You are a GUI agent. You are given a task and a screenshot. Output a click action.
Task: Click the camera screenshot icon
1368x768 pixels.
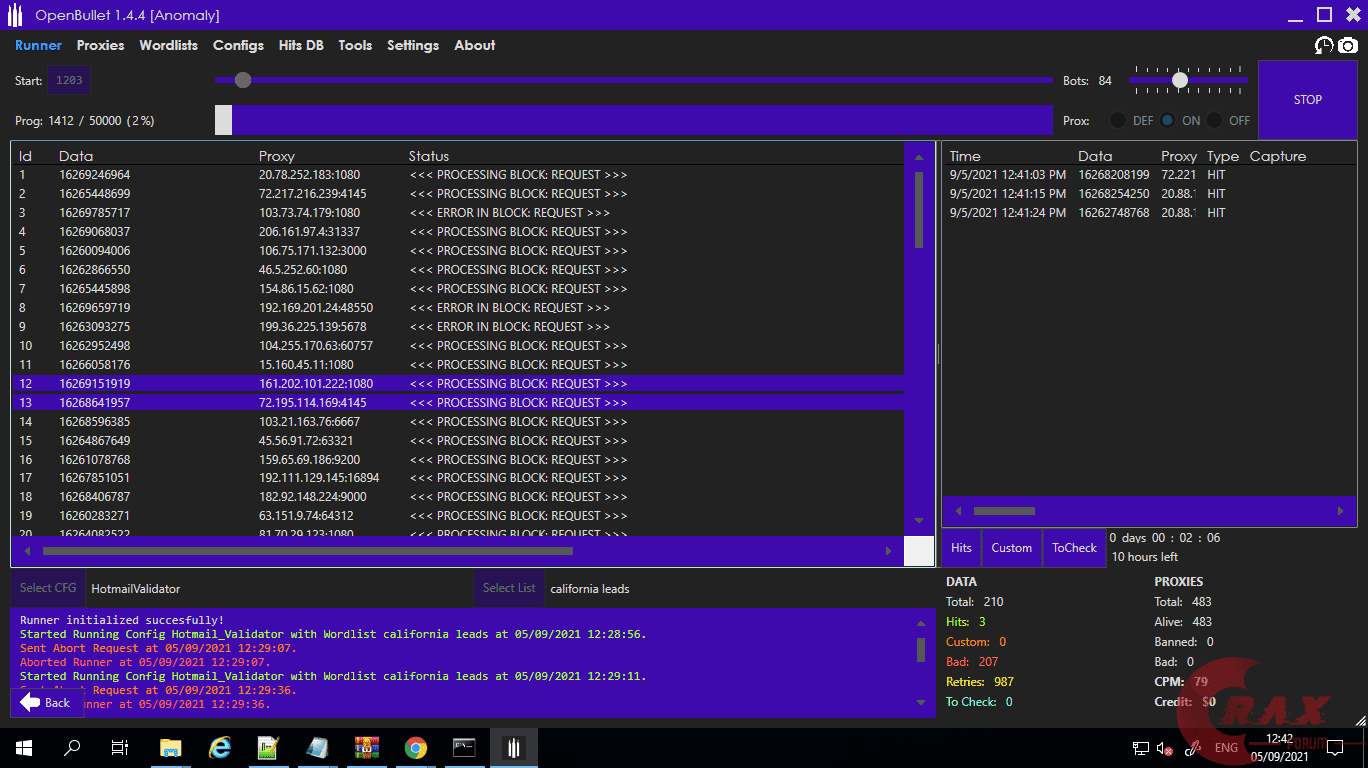(1348, 45)
